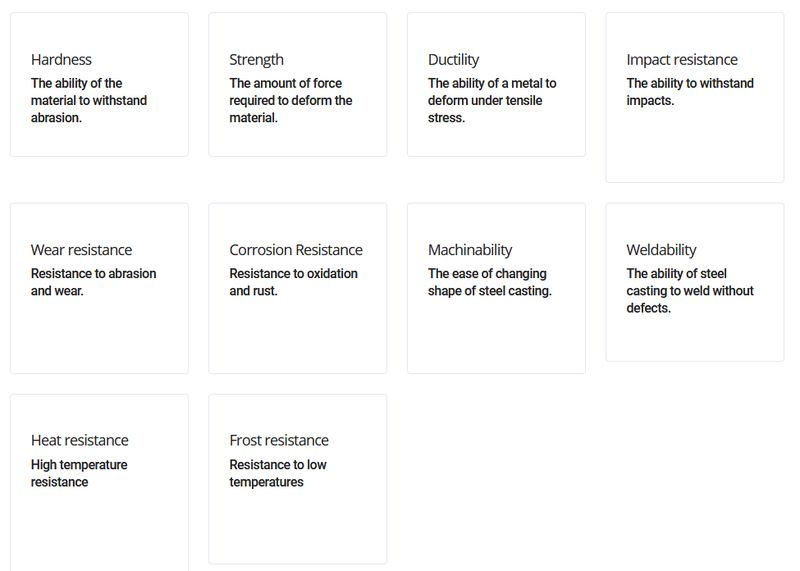The width and height of the screenshot is (800, 571).
Task: Click the Hardness description about withstanding abrasion
Action: pos(89,101)
